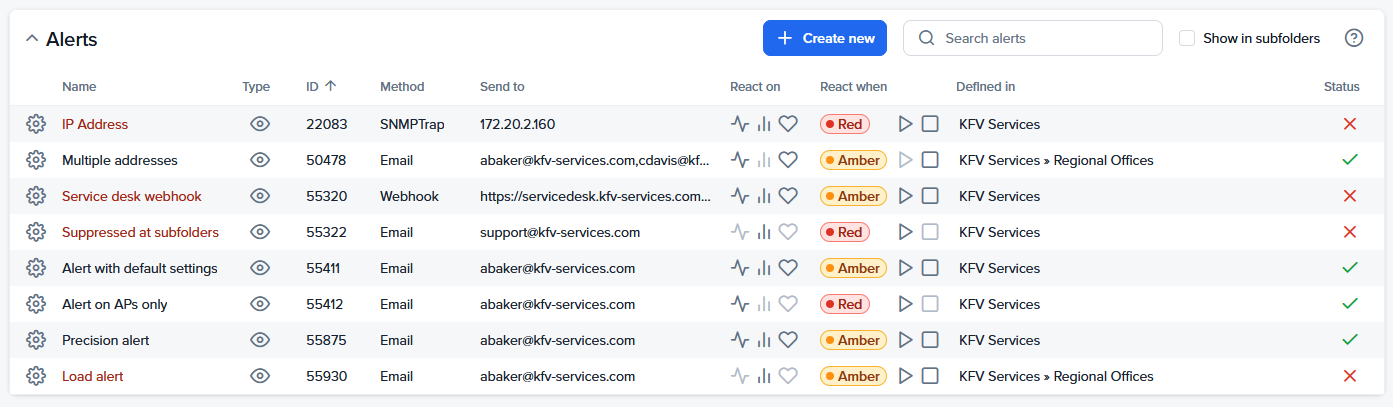This screenshot has height=407, width=1393.
Task: Open settings gear for Multiple addresses alert
Action: click(x=36, y=160)
